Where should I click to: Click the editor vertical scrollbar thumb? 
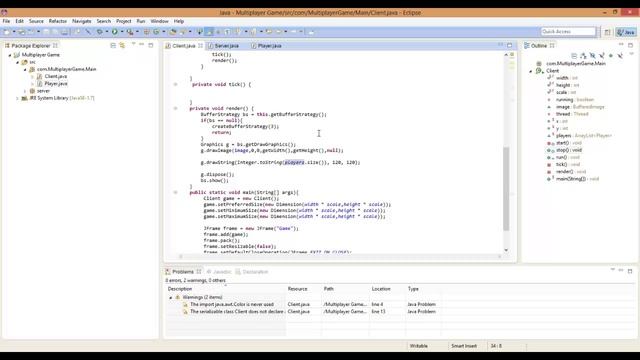pos(506,189)
